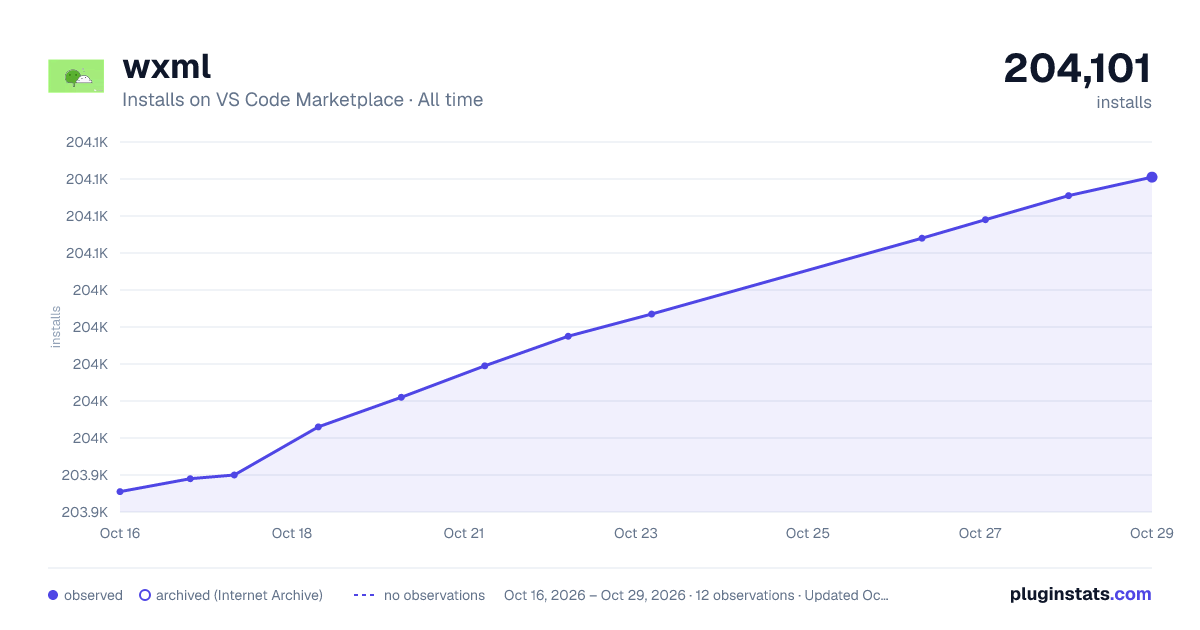1200x630 pixels.
Task: Click the 204,101 installs total
Action: [1077, 68]
